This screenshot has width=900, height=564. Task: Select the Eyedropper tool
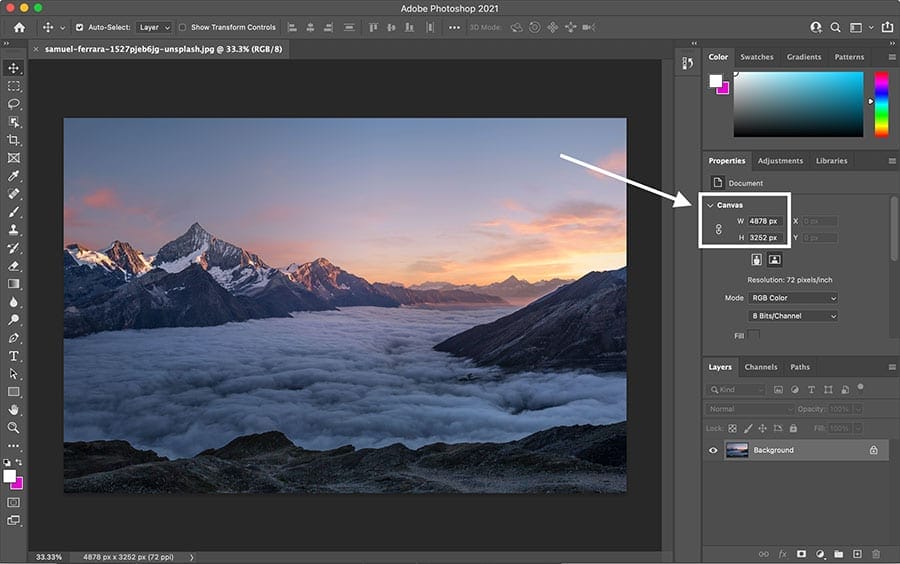click(14, 176)
